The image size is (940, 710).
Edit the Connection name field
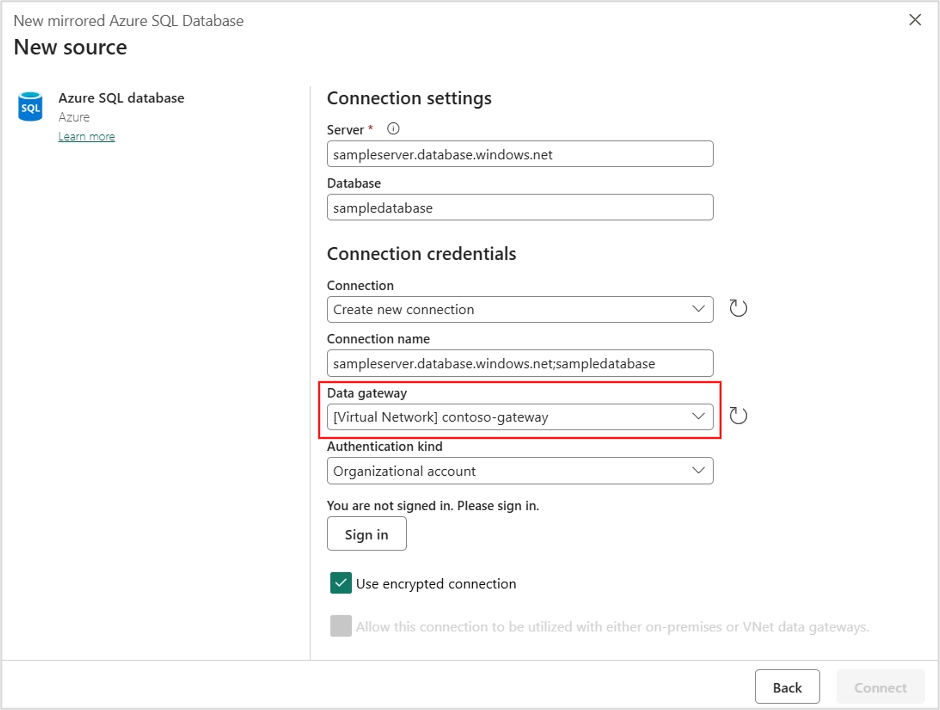[520, 363]
